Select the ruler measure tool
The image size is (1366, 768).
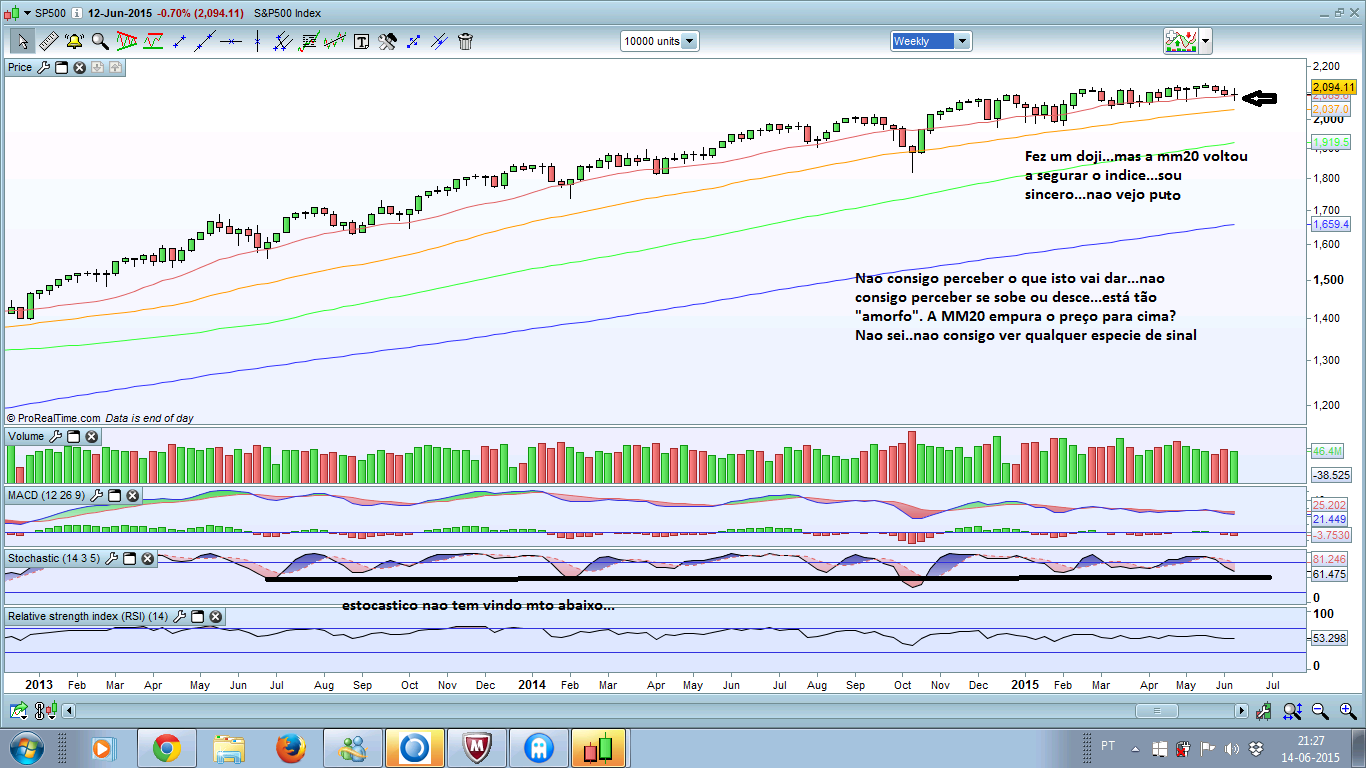click(48, 41)
